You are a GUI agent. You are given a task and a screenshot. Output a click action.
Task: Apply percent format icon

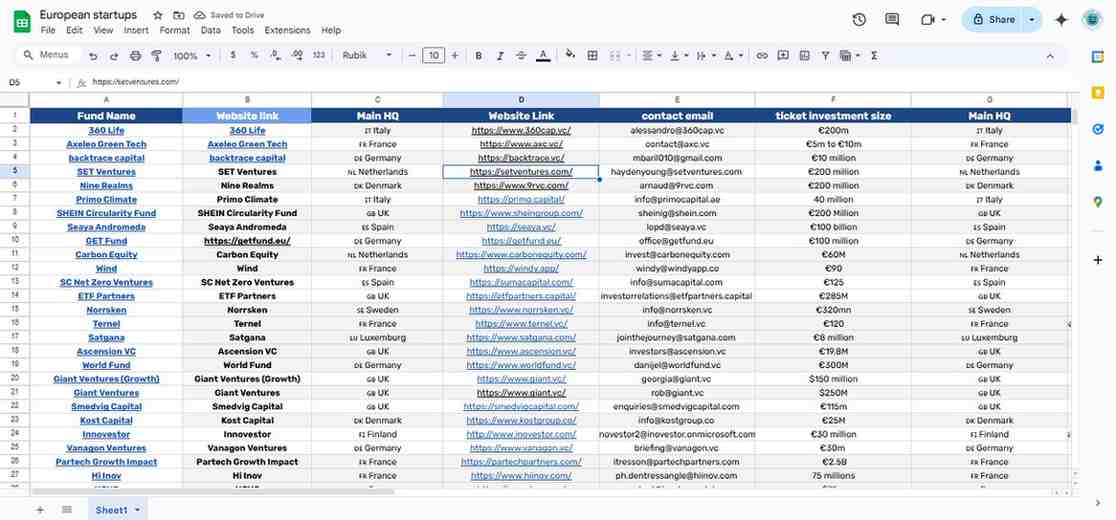(x=254, y=55)
